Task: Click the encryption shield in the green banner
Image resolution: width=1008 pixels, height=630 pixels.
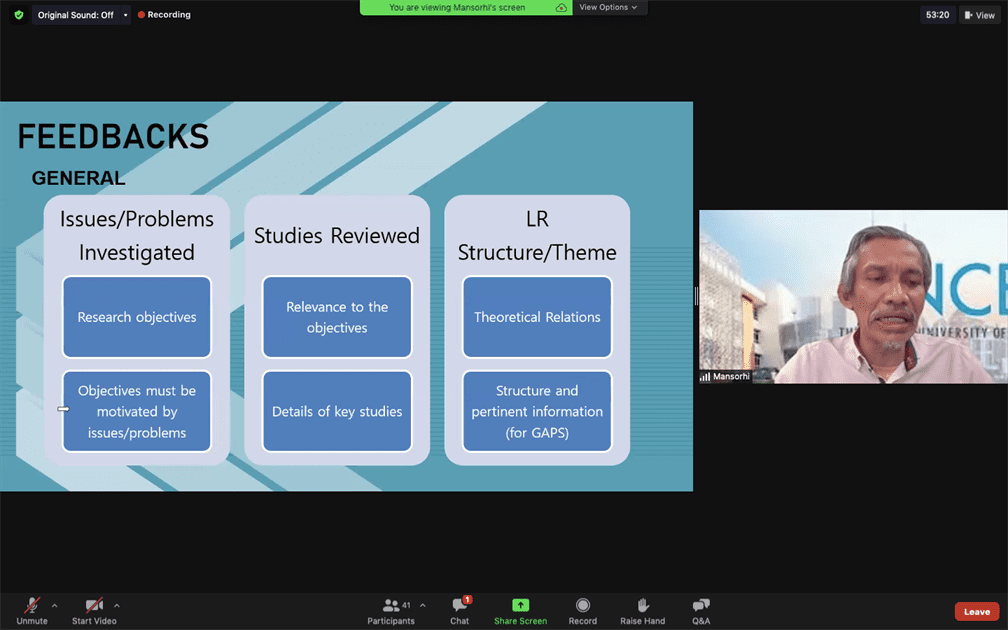Action: (x=562, y=7)
